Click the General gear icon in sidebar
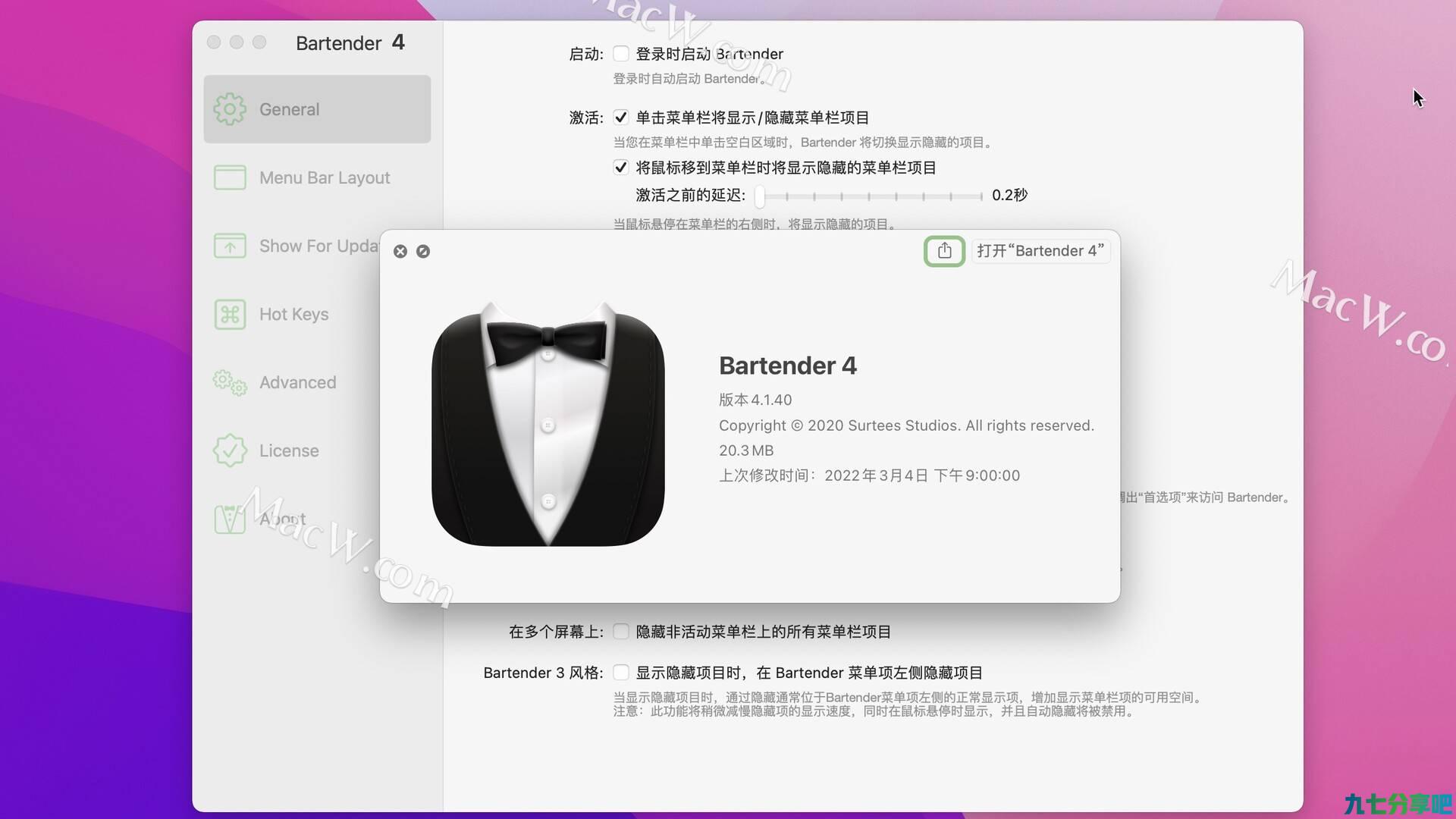Screen dimensions: 1456x819 (230, 109)
